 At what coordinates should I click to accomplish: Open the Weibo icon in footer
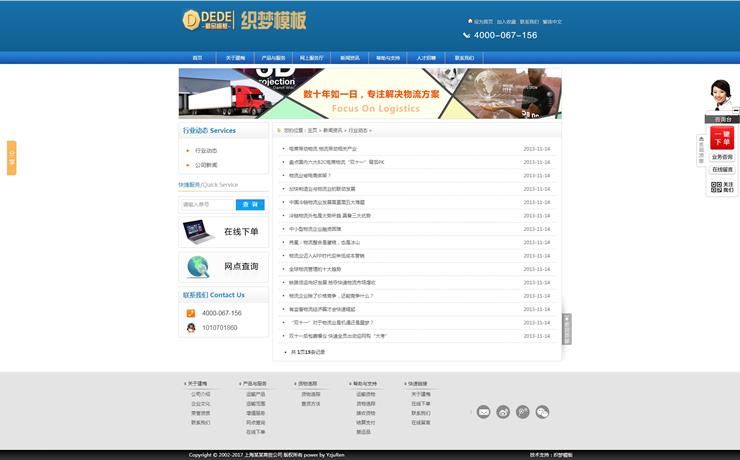[x=503, y=412]
